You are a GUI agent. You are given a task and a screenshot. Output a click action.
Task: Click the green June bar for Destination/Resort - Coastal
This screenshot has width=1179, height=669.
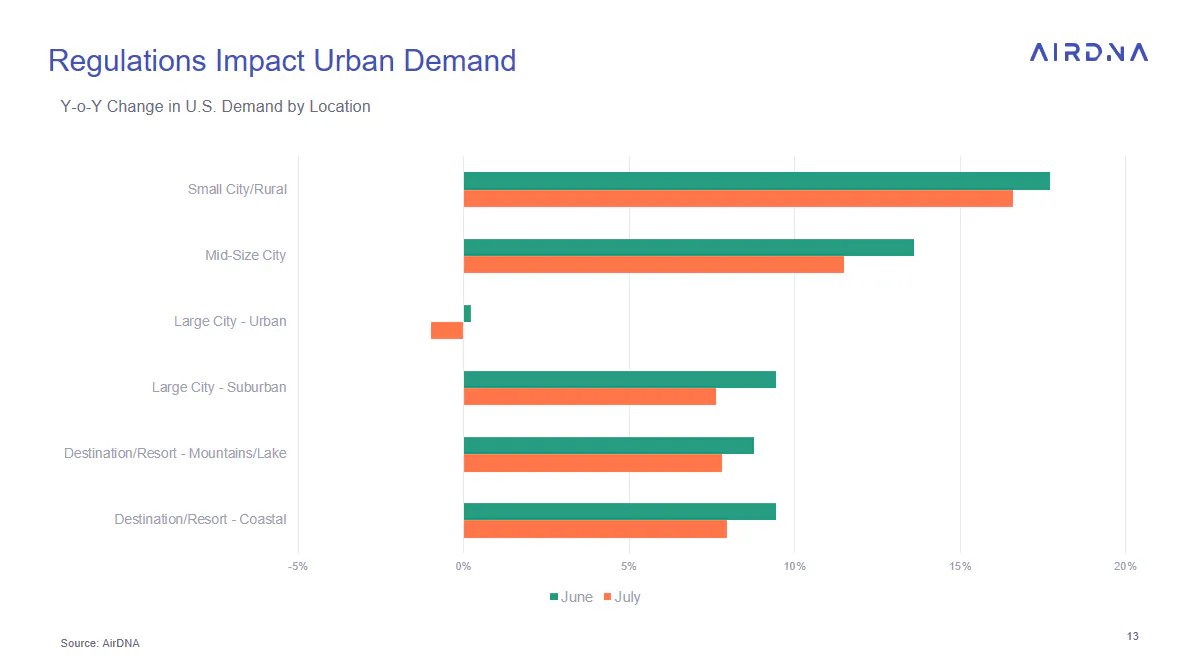coord(620,511)
